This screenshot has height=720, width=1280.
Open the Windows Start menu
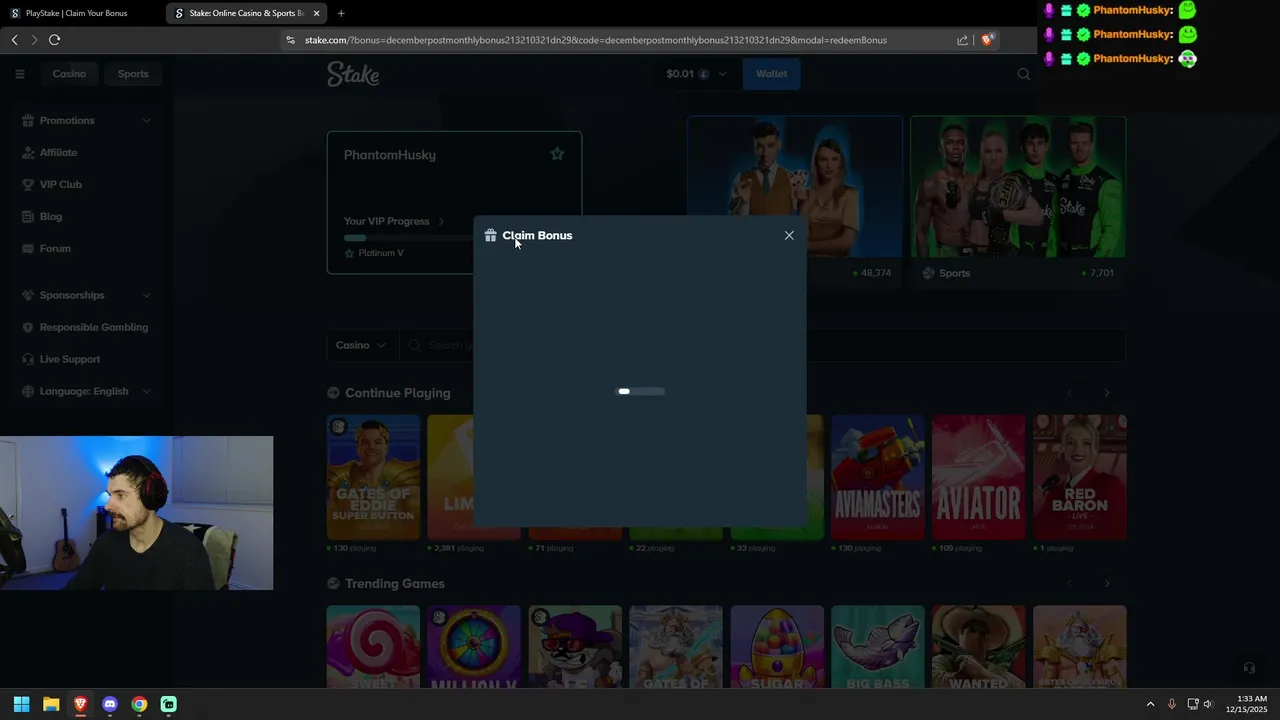click(x=21, y=704)
